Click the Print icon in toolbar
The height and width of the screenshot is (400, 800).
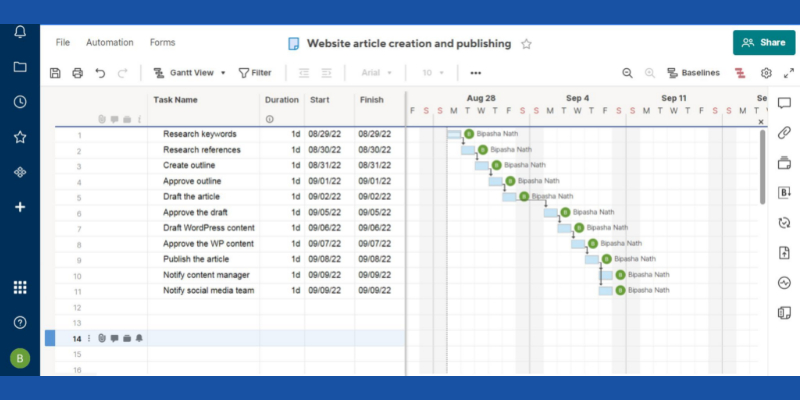click(77, 73)
